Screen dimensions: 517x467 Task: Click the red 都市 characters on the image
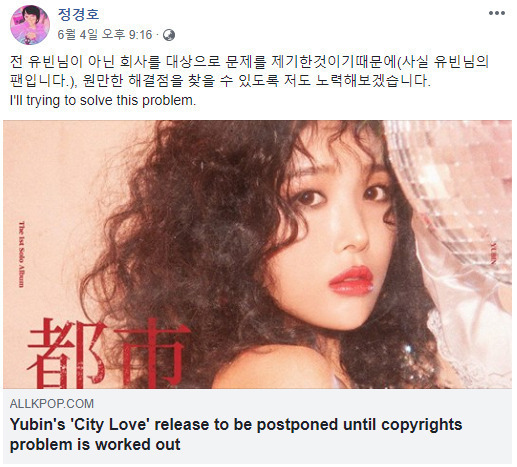coord(108,354)
